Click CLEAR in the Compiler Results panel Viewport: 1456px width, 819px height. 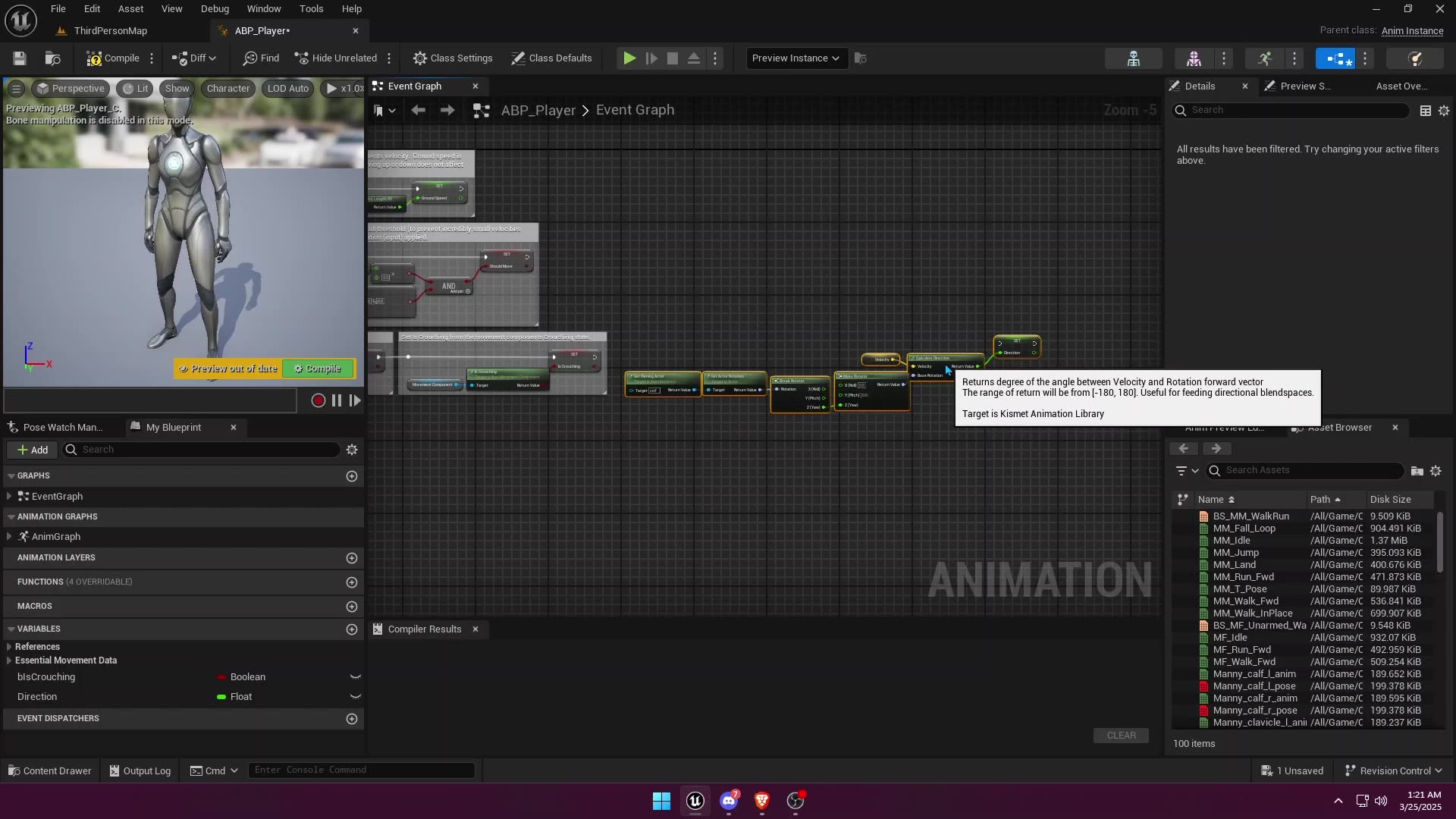tap(1121, 736)
